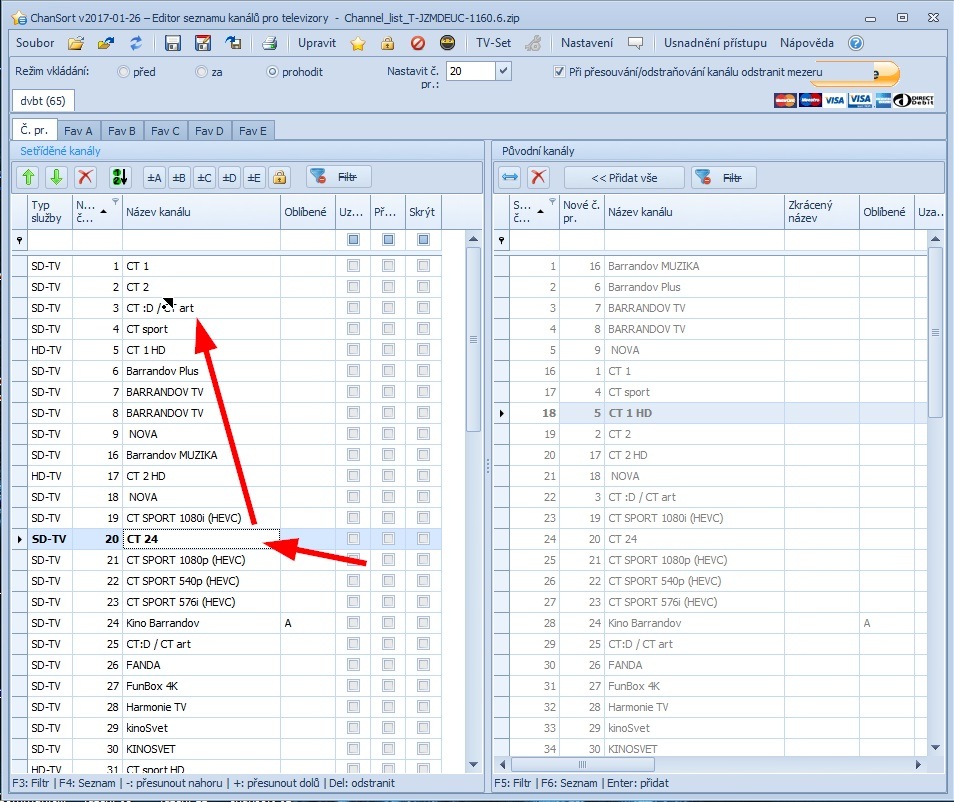Click the horizontal scrollbar in original channels

pos(582,764)
